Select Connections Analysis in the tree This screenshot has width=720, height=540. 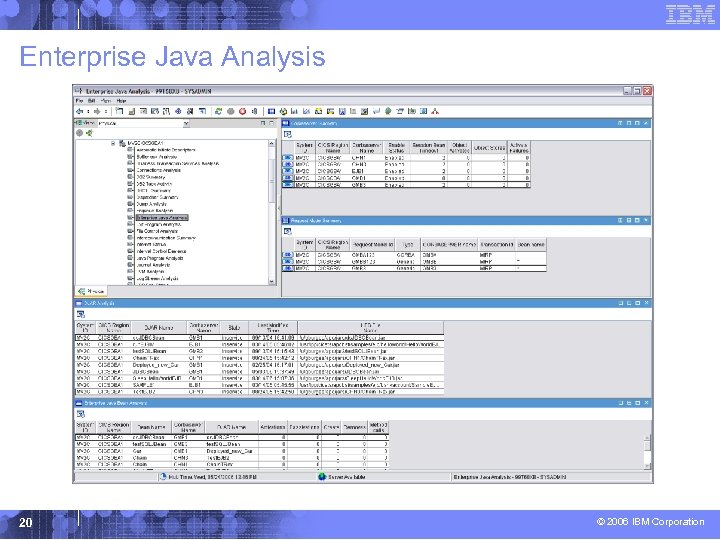tap(158, 170)
